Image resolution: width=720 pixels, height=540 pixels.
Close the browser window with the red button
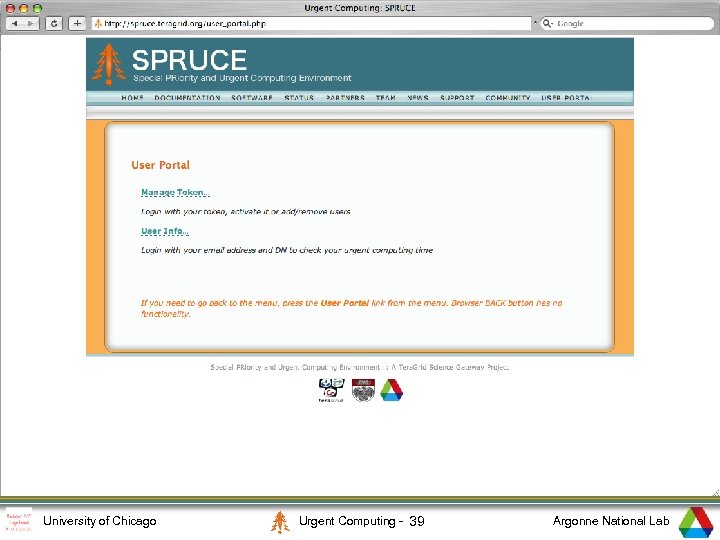click(10, 8)
